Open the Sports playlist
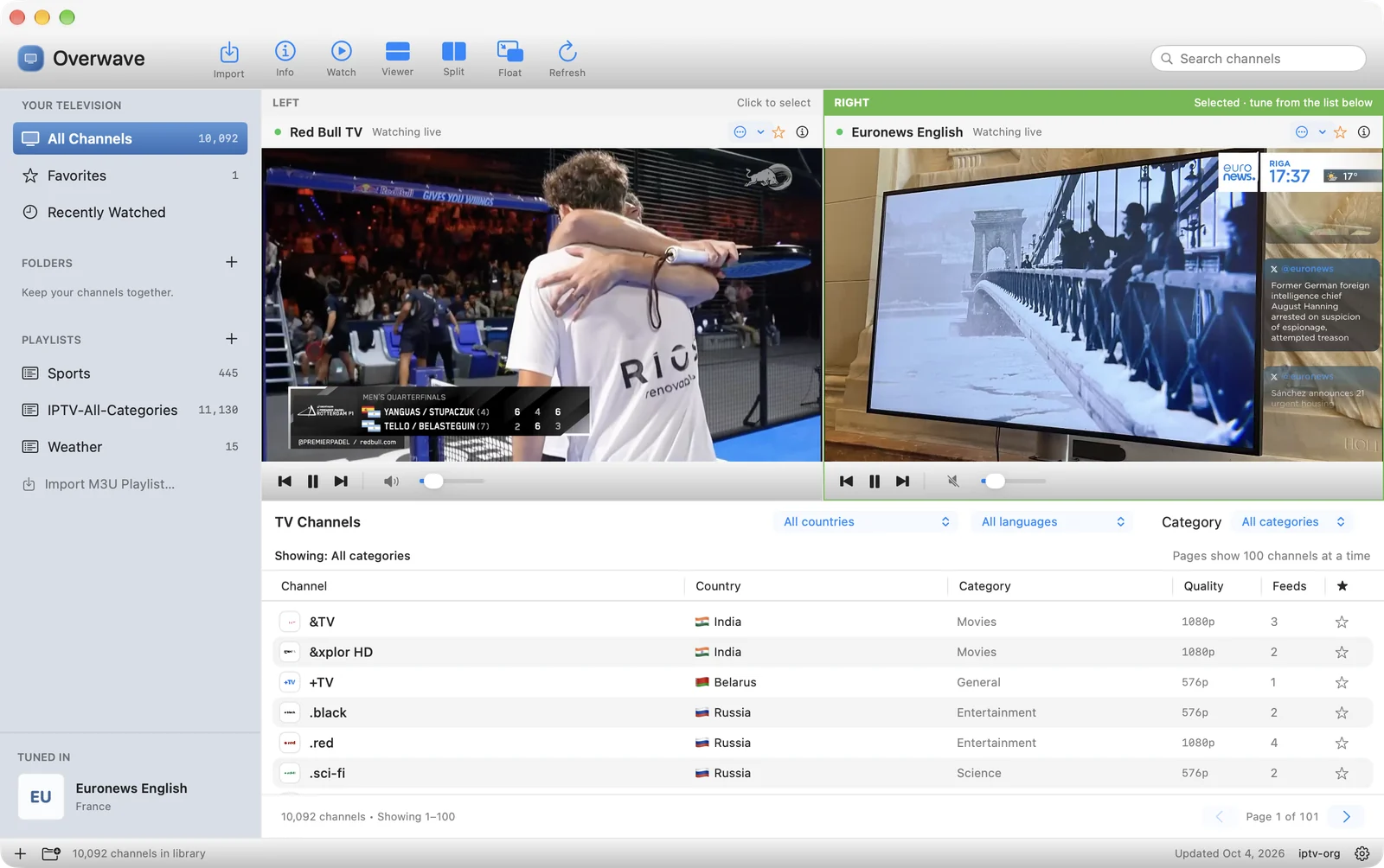Screen dimensions: 1384x868 click(131, 373)
